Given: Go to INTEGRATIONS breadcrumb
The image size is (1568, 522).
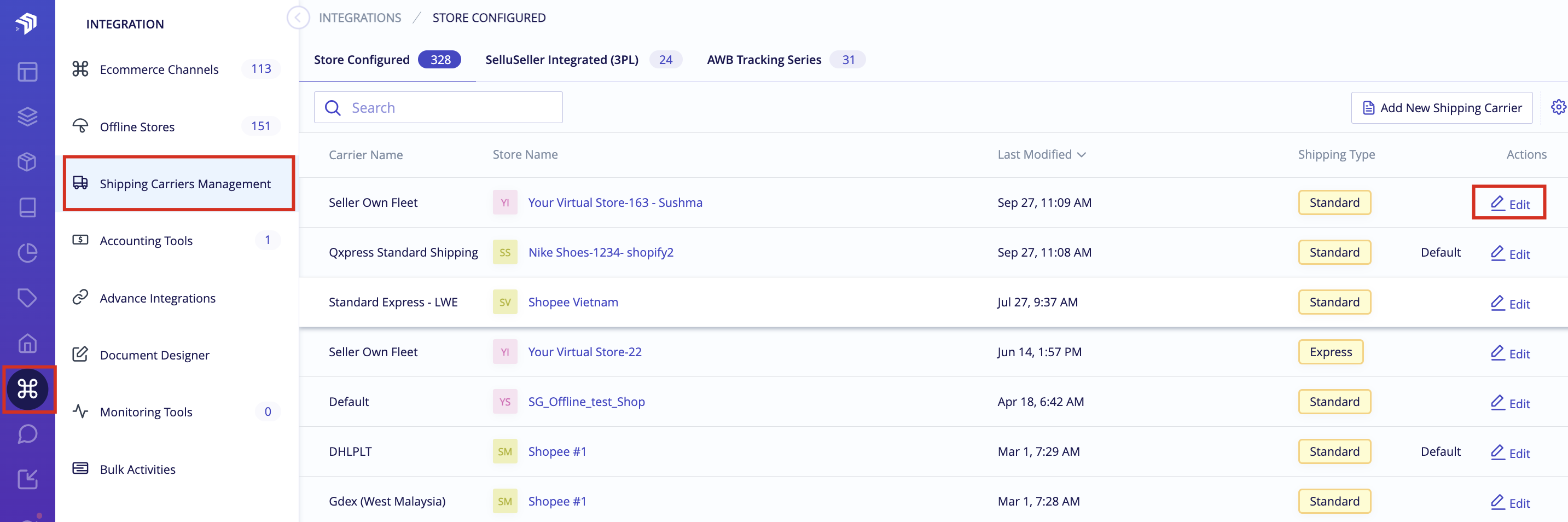Looking at the screenshot, I should (x=360, y=18).
